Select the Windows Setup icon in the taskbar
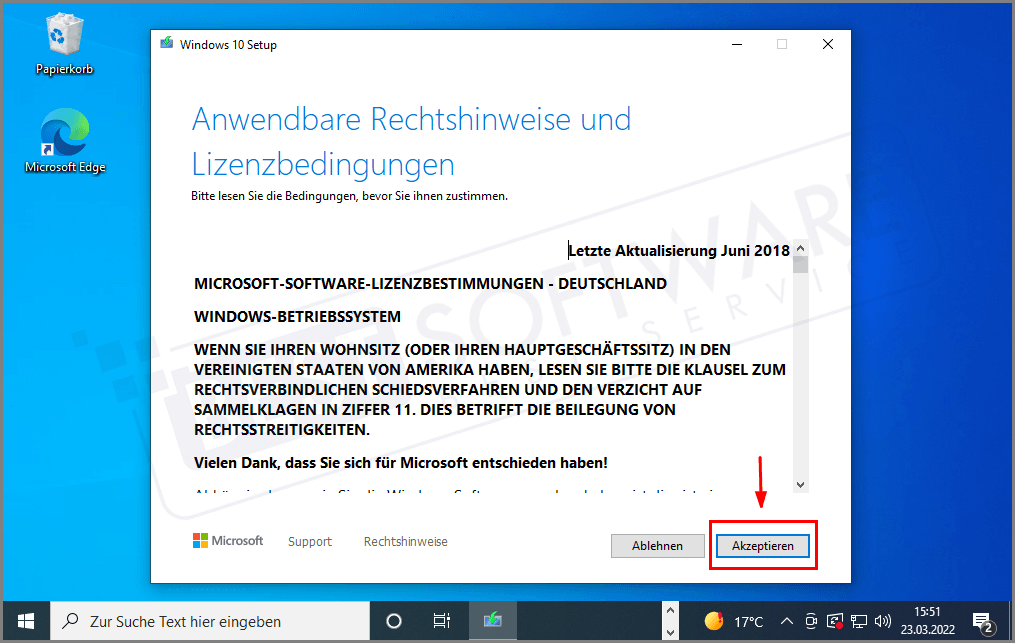The image size is (1016, 643). pyautogui.click(x=492, y=621)
